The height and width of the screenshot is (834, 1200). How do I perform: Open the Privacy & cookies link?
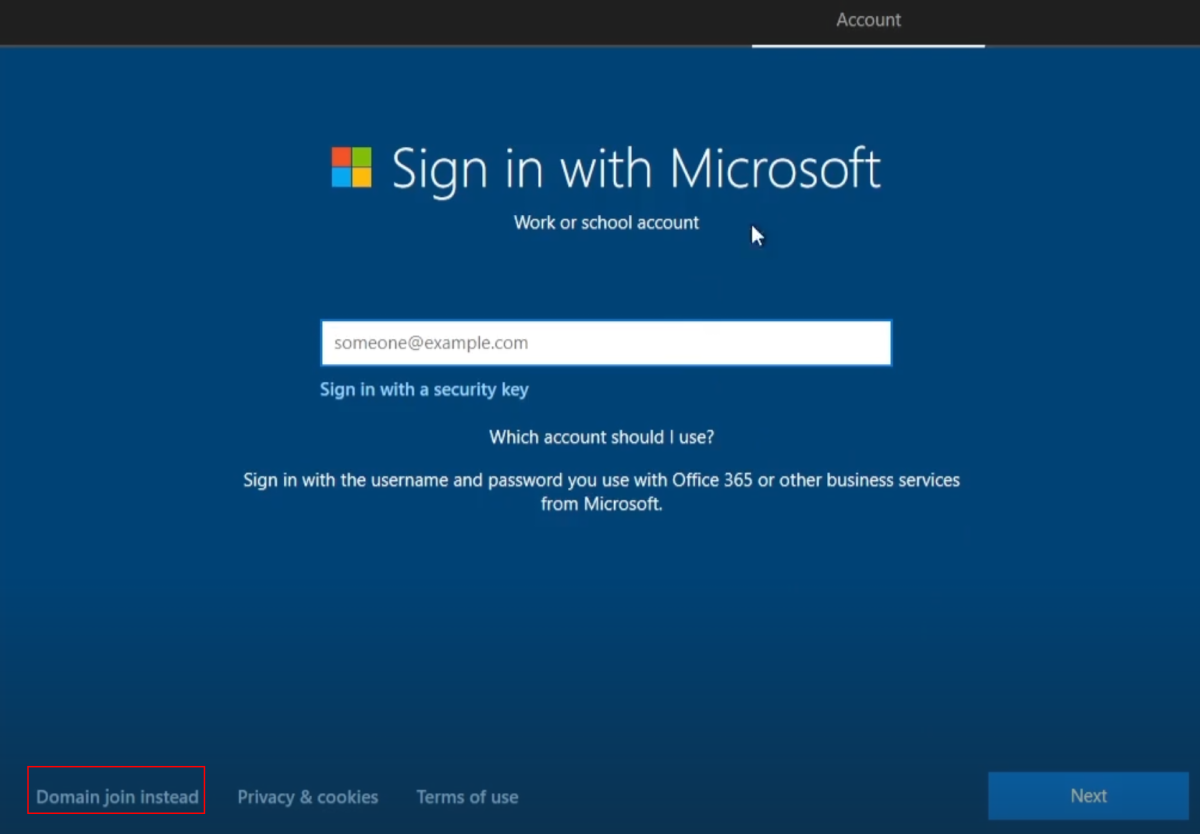307,797
